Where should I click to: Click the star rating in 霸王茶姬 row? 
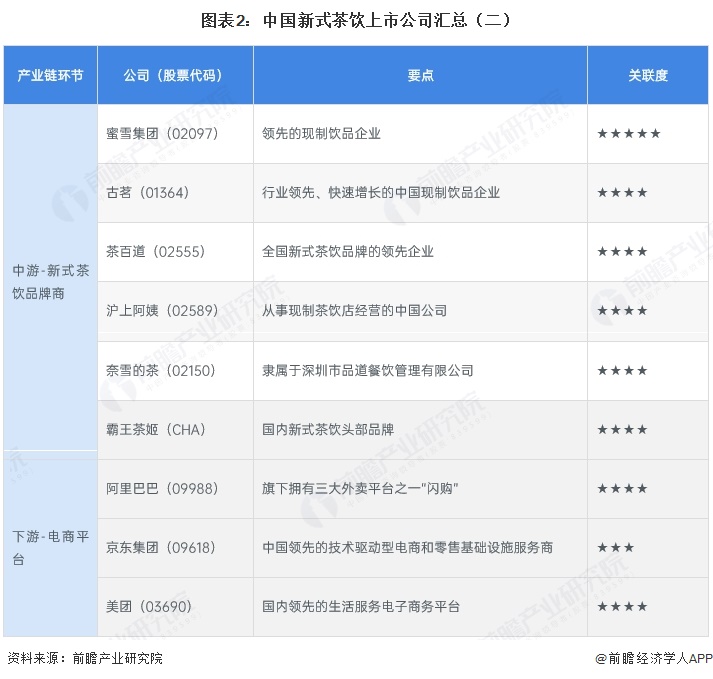pos(622,429)
